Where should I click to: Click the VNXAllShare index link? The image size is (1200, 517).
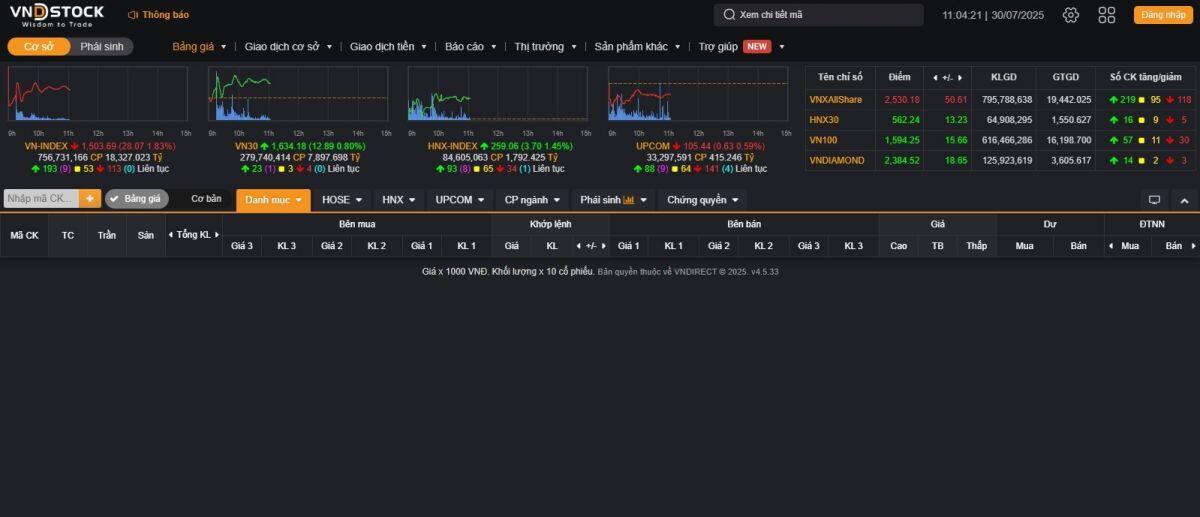coord(835,100)
